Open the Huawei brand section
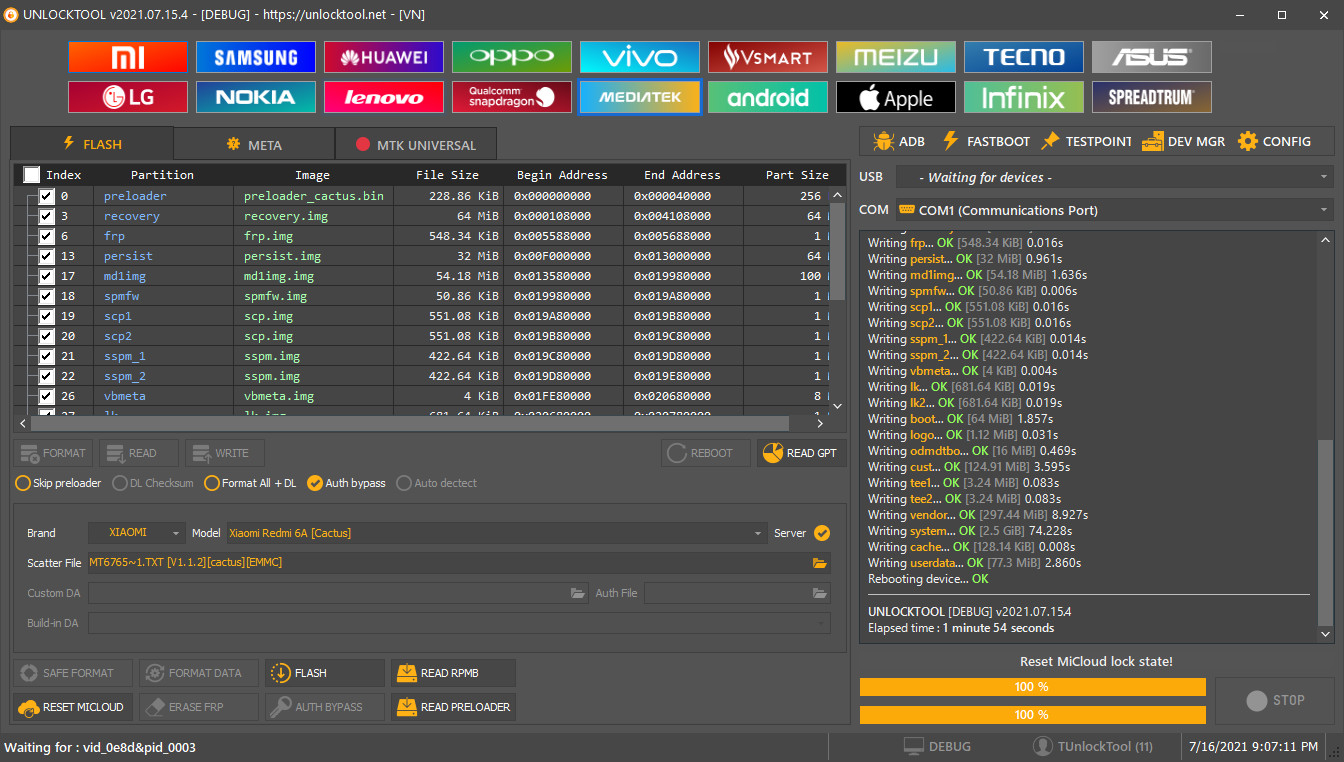The width and height of the screenshot is (1344, 762). tap(384, 57)
